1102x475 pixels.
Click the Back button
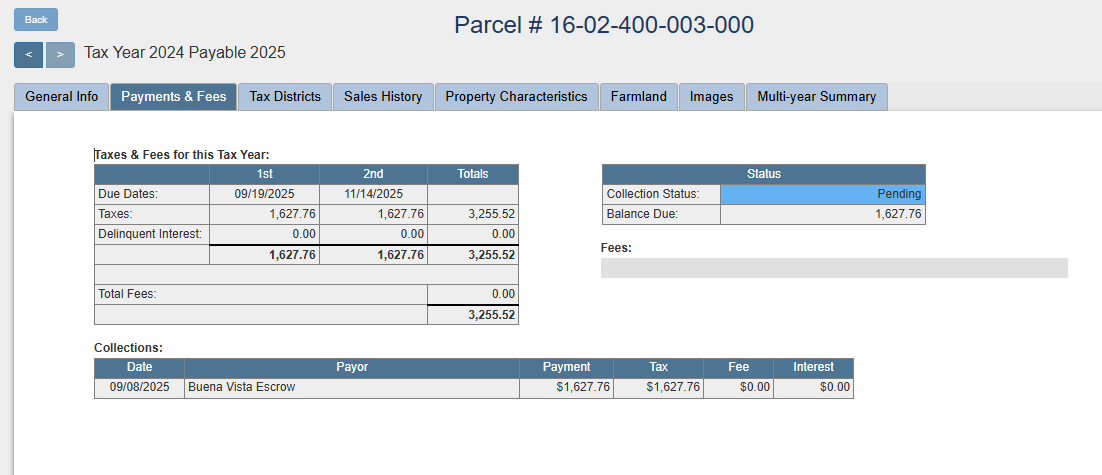pos(36,20)
